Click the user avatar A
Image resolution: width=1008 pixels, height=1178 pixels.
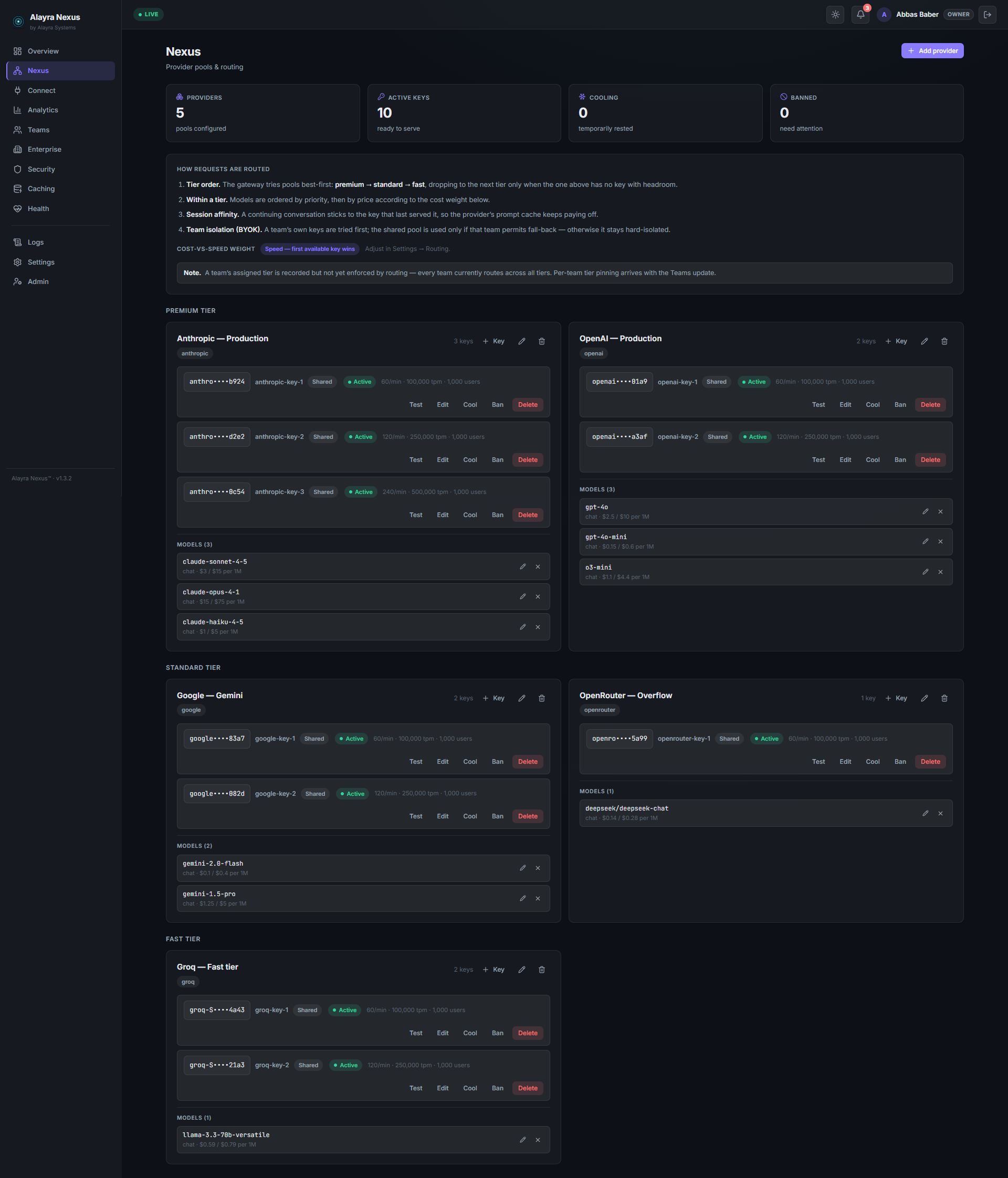[x=884, y=15]
